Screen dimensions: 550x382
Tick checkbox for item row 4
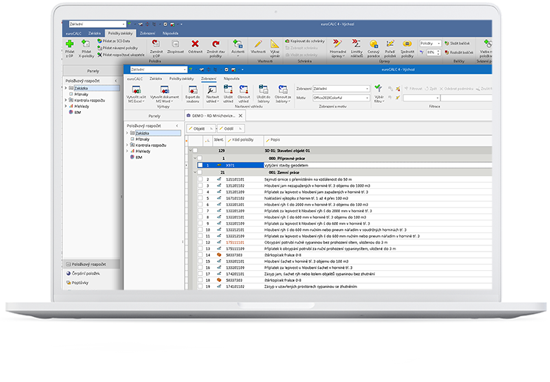pos(200,192)
